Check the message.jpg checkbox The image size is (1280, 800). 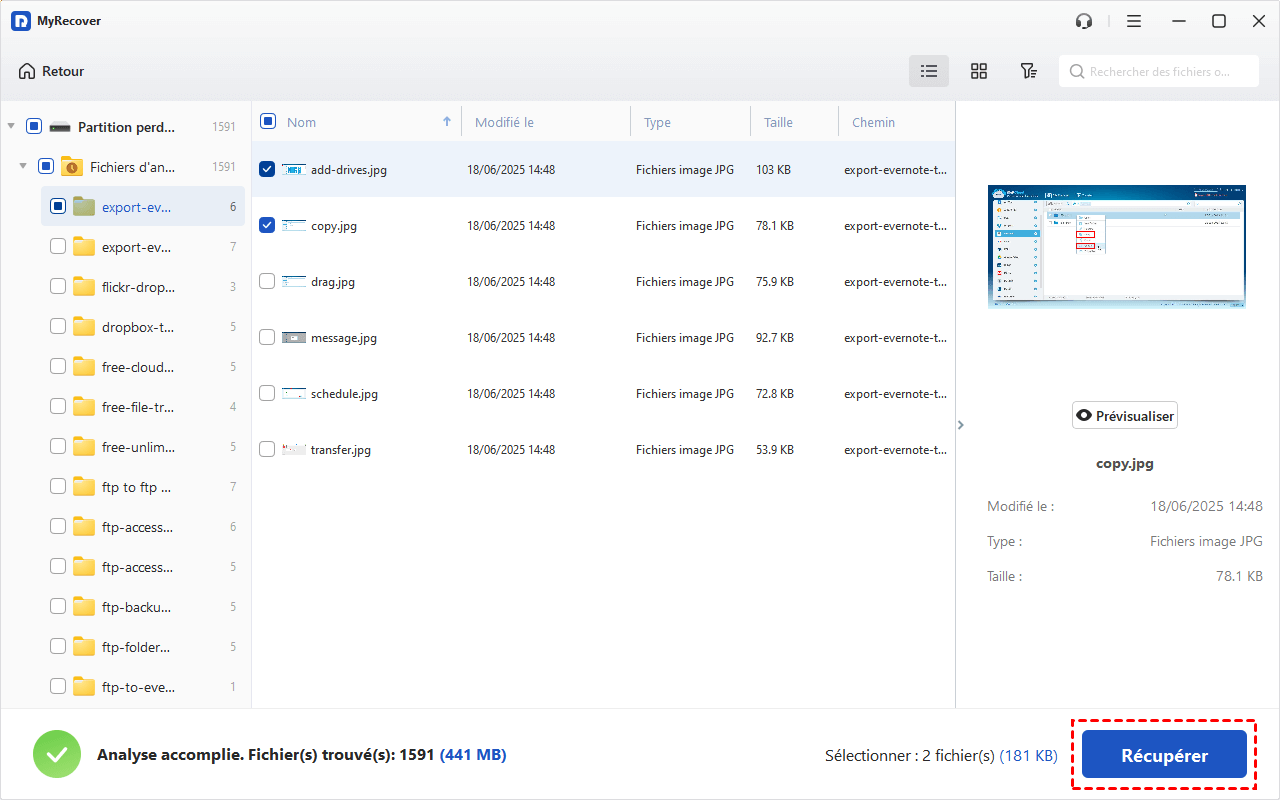click(267, 337)
